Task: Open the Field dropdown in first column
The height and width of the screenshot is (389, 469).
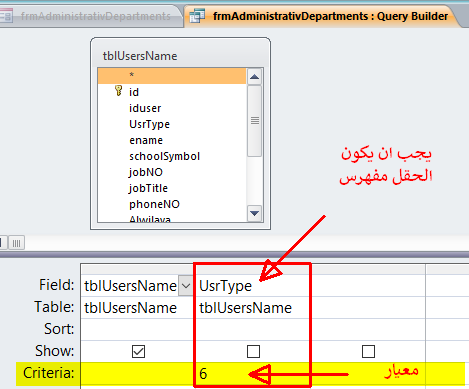Action: pos(186,286)
